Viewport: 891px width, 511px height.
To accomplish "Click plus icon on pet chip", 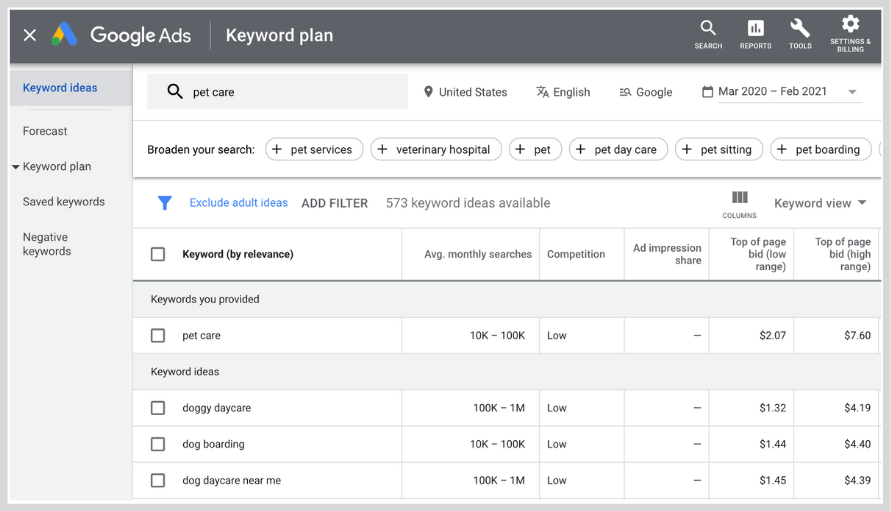I will tap(520, 149).
